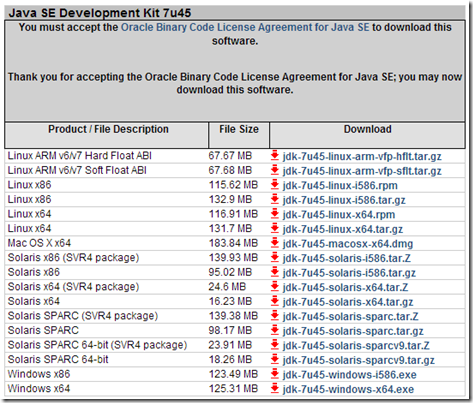The image size is (473, 403).
Task: Download jdk-7u45-solaris-x64.tar.gz
Action: pos(348,302)
